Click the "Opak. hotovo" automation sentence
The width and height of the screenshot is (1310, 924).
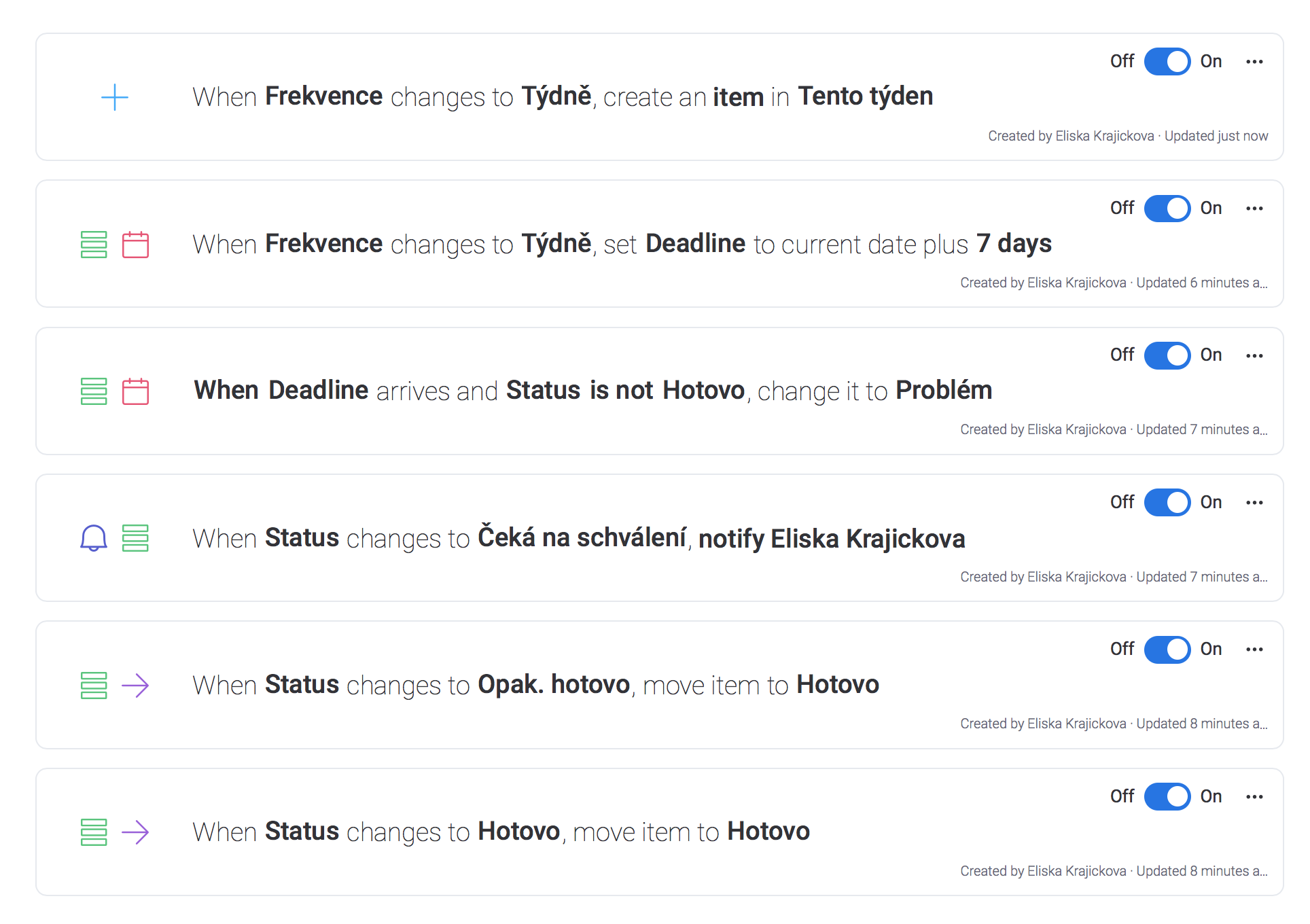click(x=535, y=685)
